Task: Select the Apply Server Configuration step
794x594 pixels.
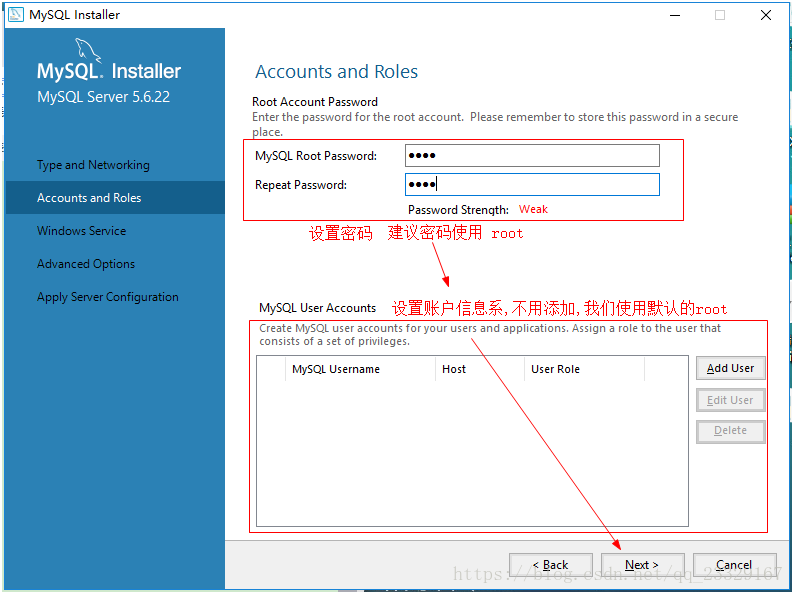Action: pyautogui.click(x=108, y=297)
